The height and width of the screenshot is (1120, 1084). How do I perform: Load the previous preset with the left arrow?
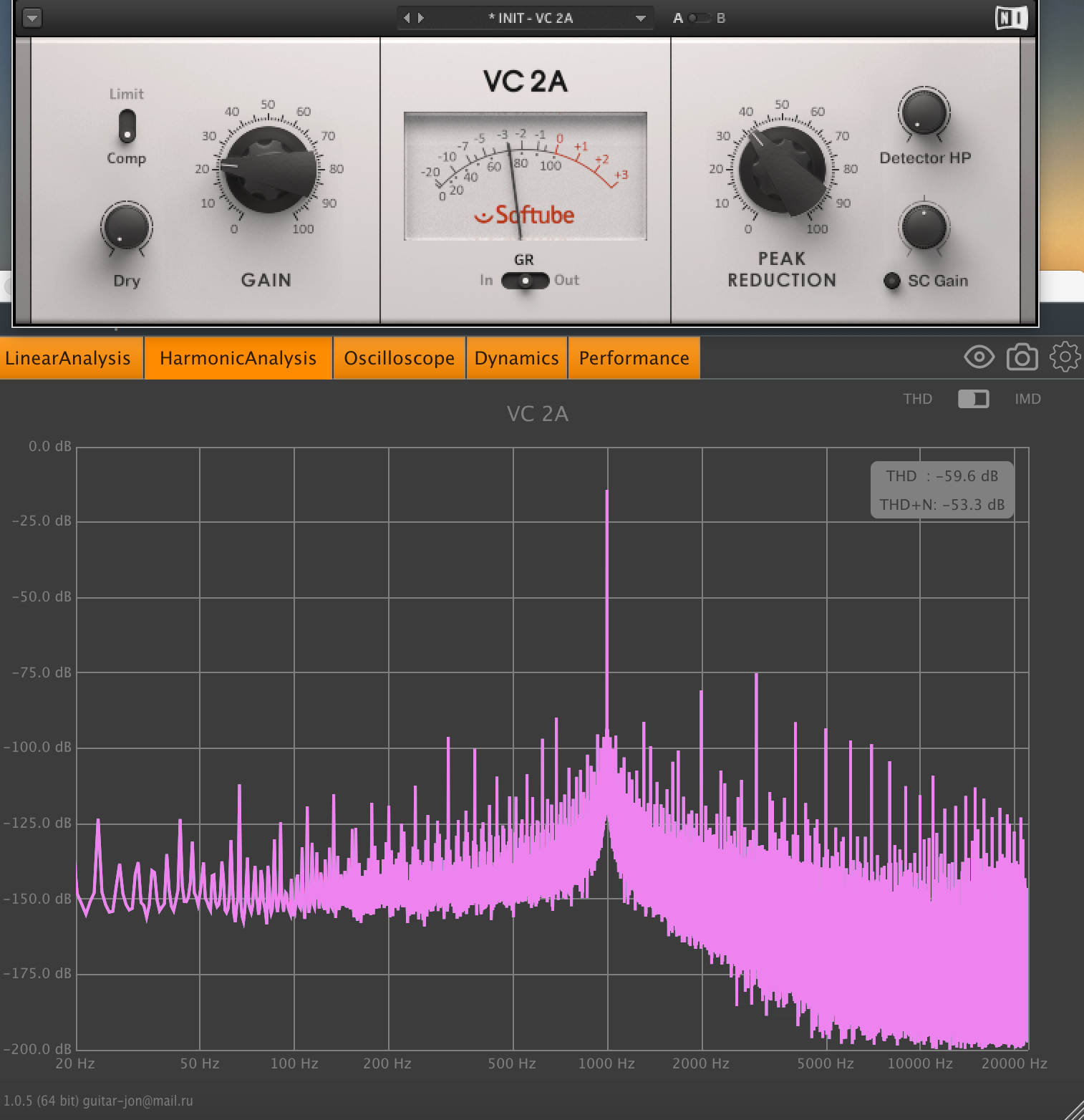click(407, 18)
